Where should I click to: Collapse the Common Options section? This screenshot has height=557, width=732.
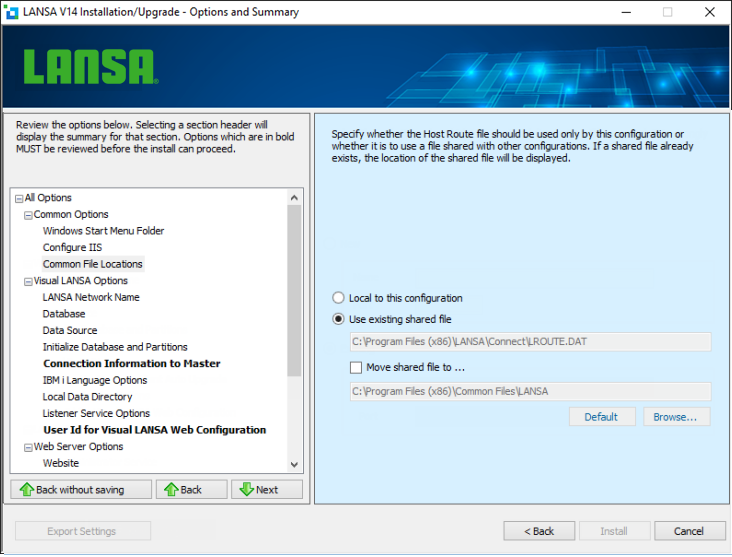[28, 215]
